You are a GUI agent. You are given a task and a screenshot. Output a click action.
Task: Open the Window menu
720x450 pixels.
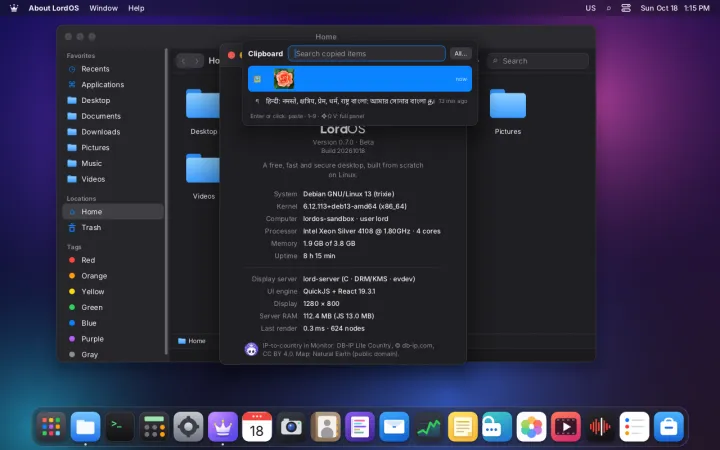point(103,8)
